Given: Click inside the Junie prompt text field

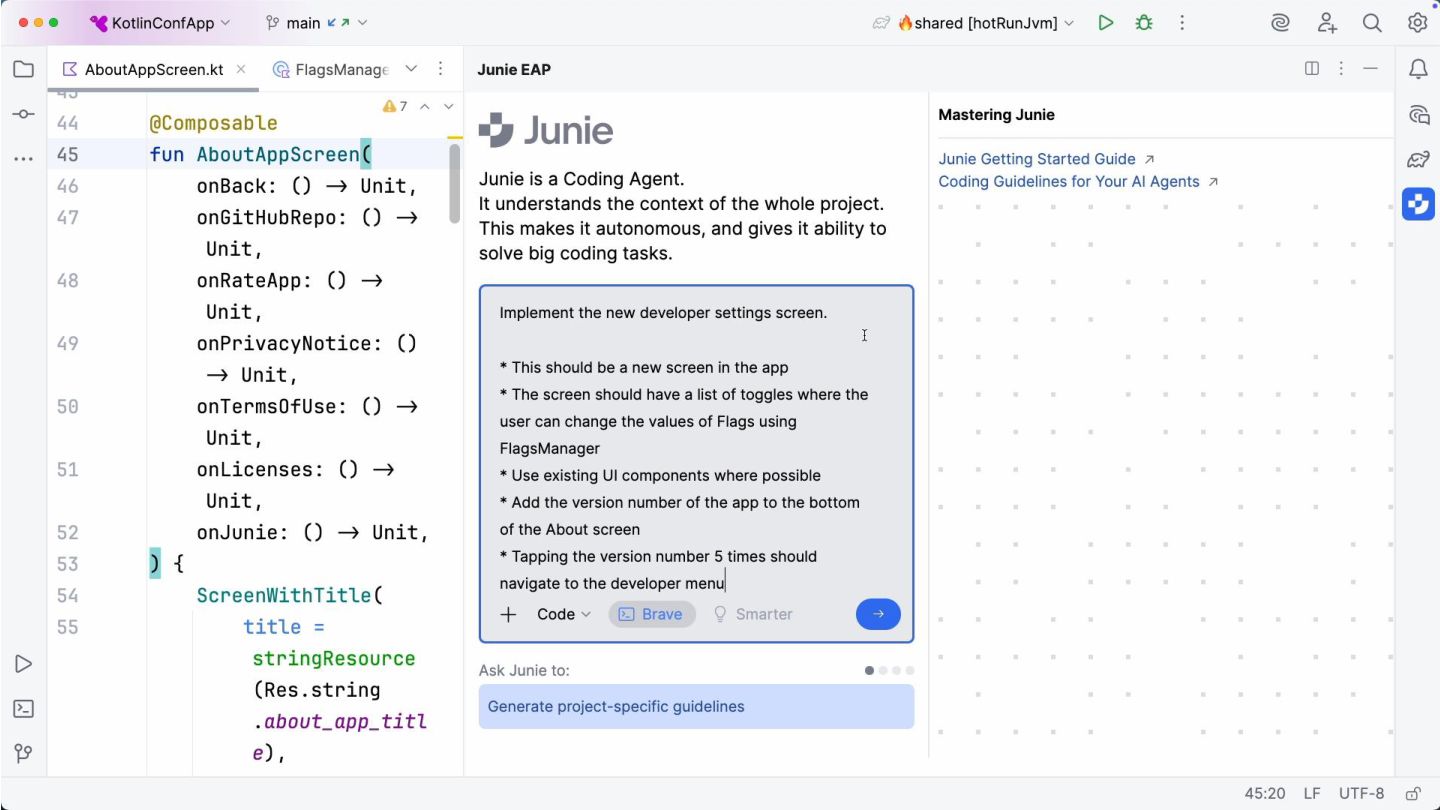Looking at the screenshot, I should pos(696,448).
